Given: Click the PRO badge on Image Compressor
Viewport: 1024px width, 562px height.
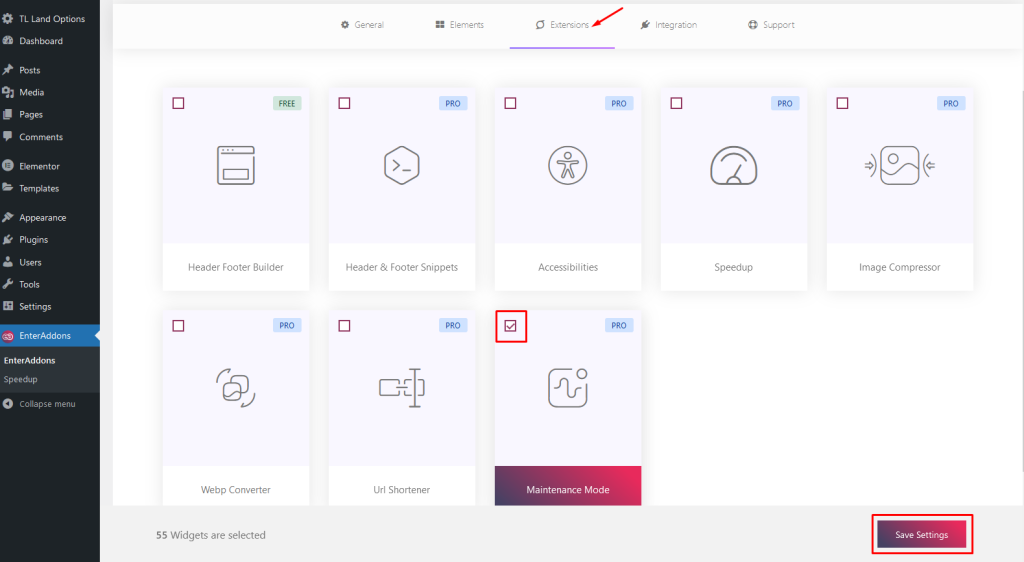Looking at the screenshot, I should (951, 103).
